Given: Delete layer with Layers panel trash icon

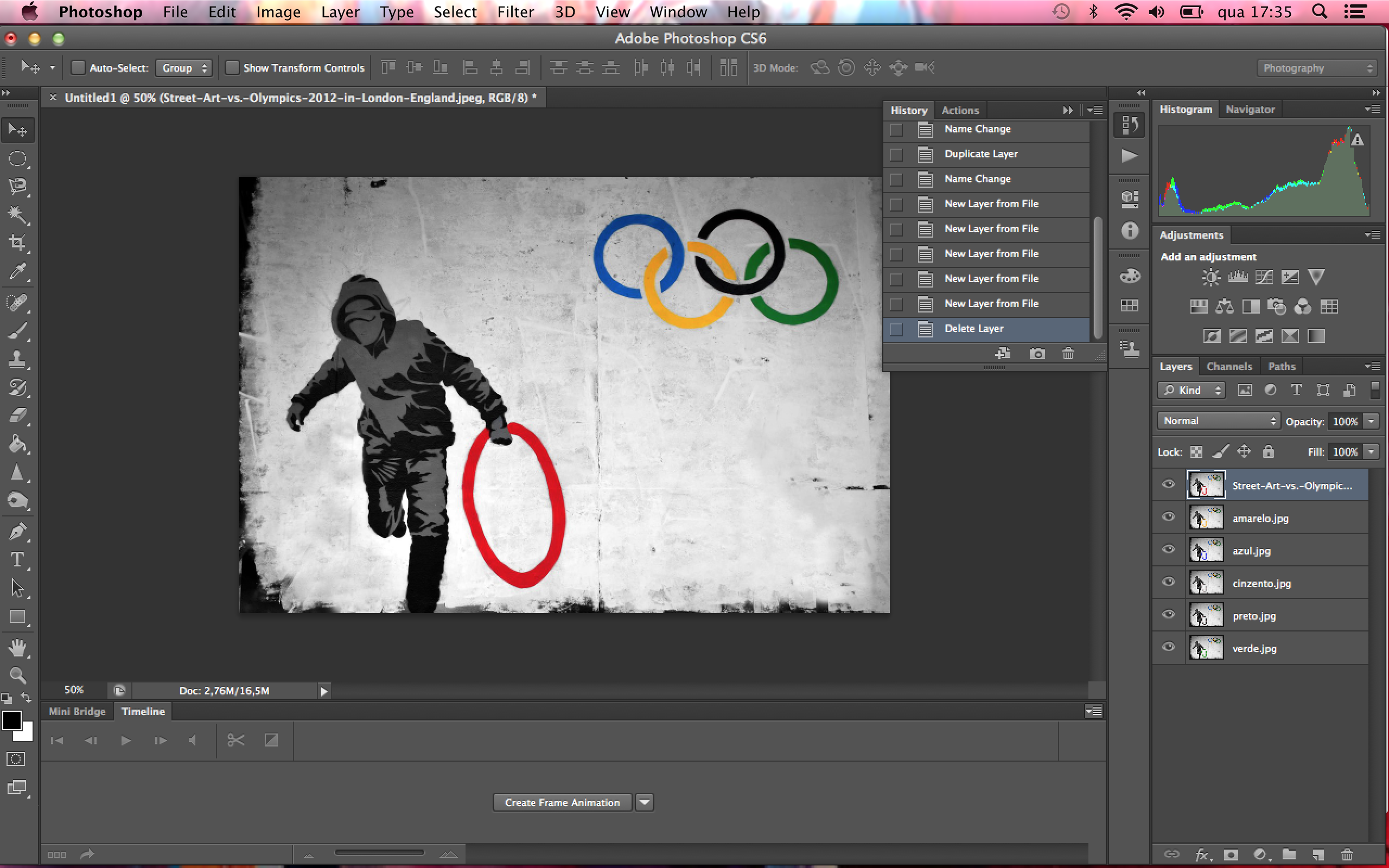Looking at the screenshot, I should 1347,854.
